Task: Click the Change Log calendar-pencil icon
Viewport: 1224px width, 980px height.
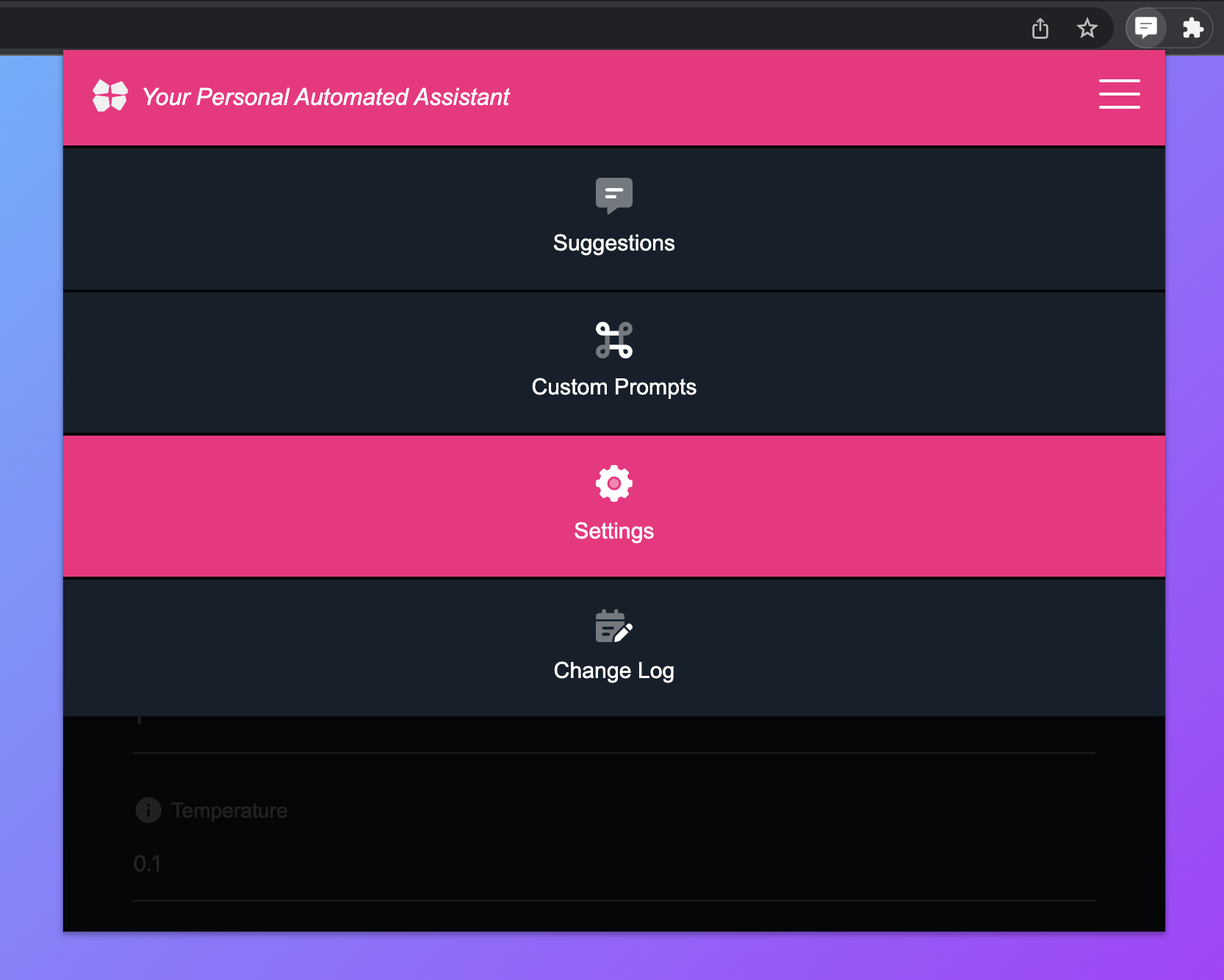Action: [613, 626]
